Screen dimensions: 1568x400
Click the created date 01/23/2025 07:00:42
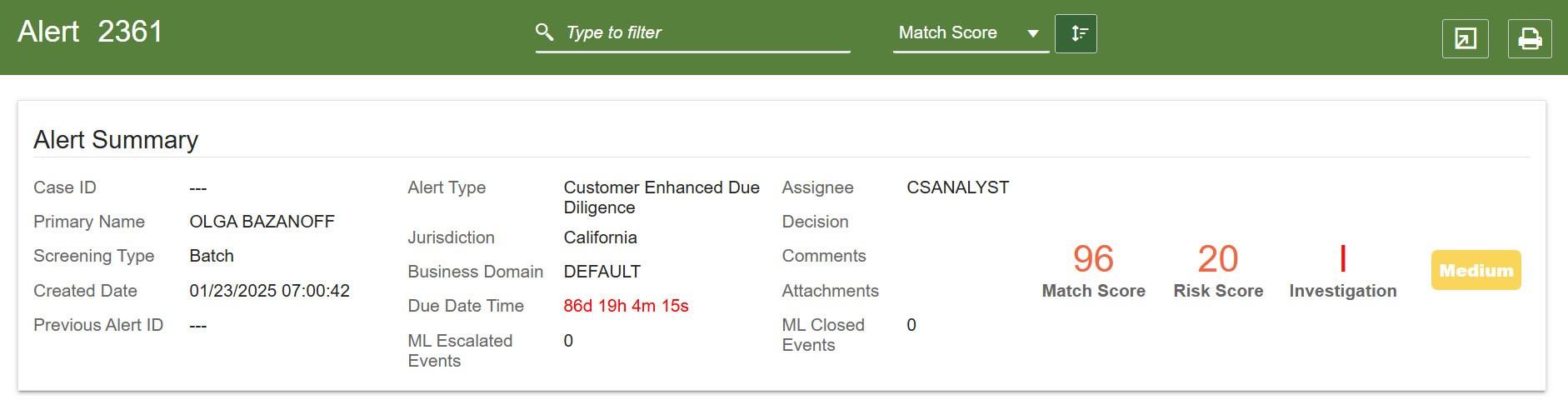click(269, 291)
